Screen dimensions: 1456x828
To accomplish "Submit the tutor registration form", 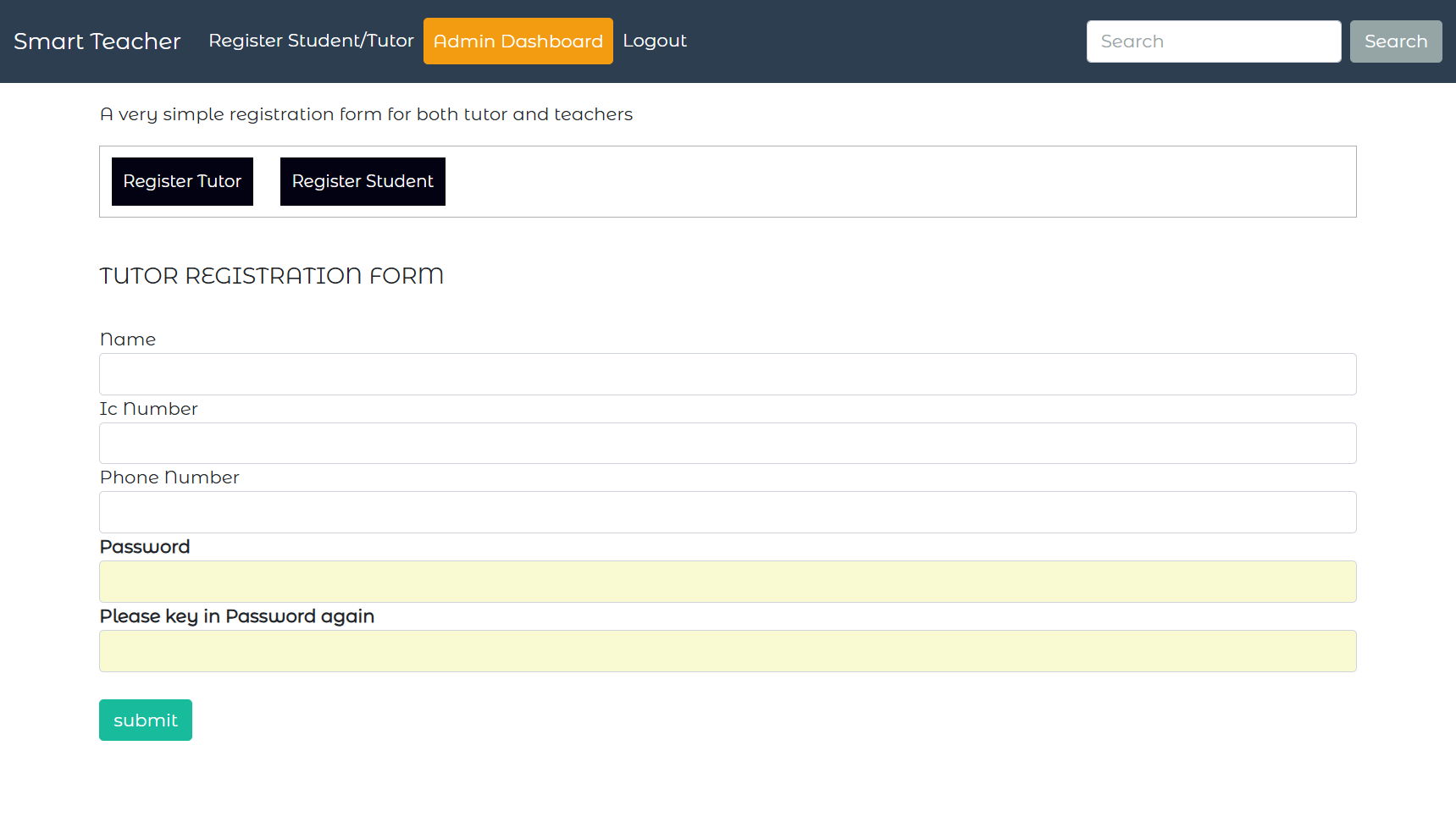I will (146, 720).
